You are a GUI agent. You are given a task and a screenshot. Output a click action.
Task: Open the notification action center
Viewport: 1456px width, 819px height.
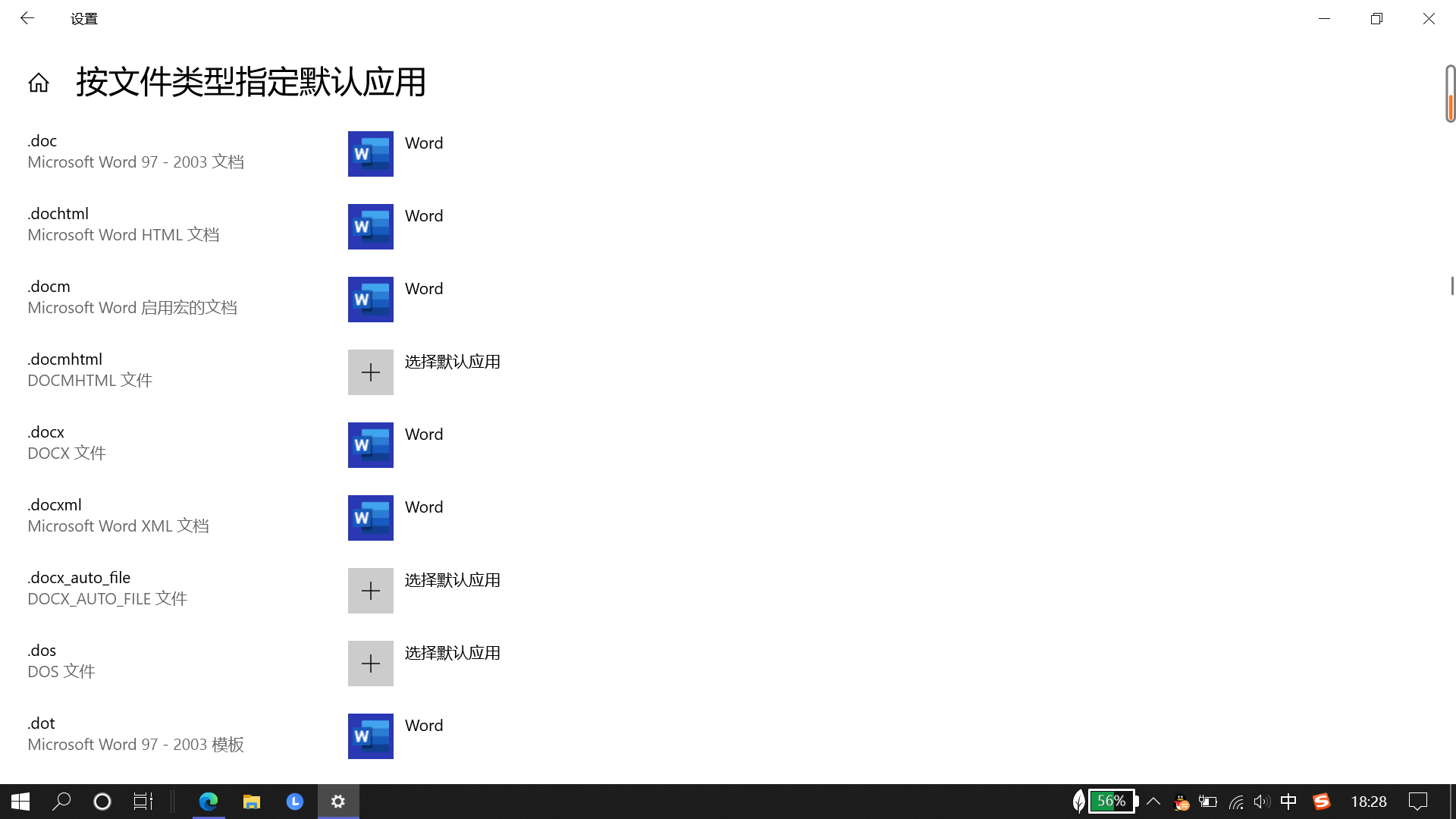pyautogui.click(x=1418, y=802)
